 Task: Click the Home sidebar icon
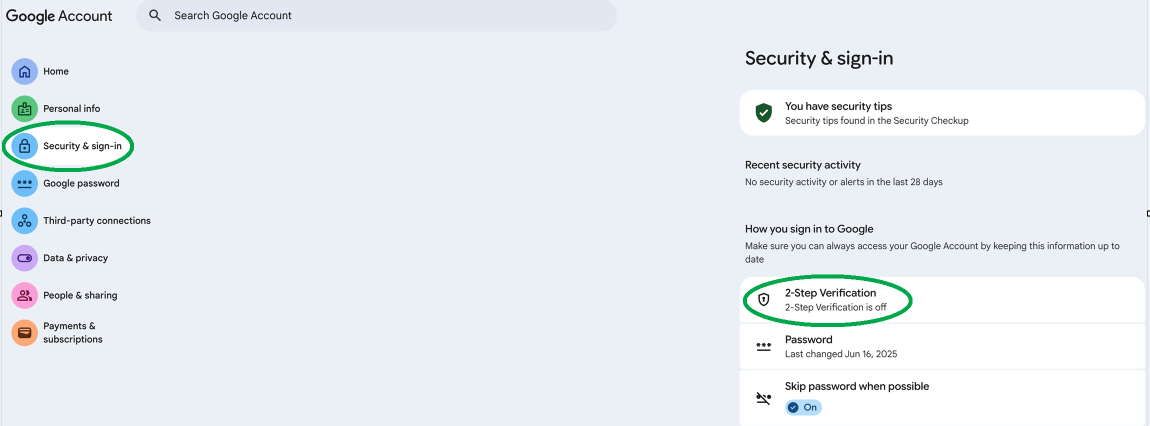[x=25, y=71]
